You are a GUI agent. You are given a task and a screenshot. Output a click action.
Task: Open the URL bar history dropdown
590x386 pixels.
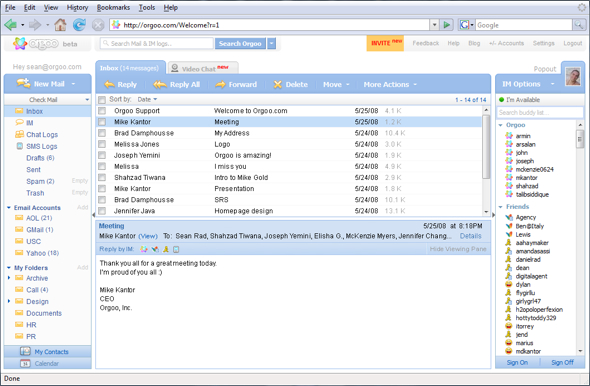coord(435,25)
